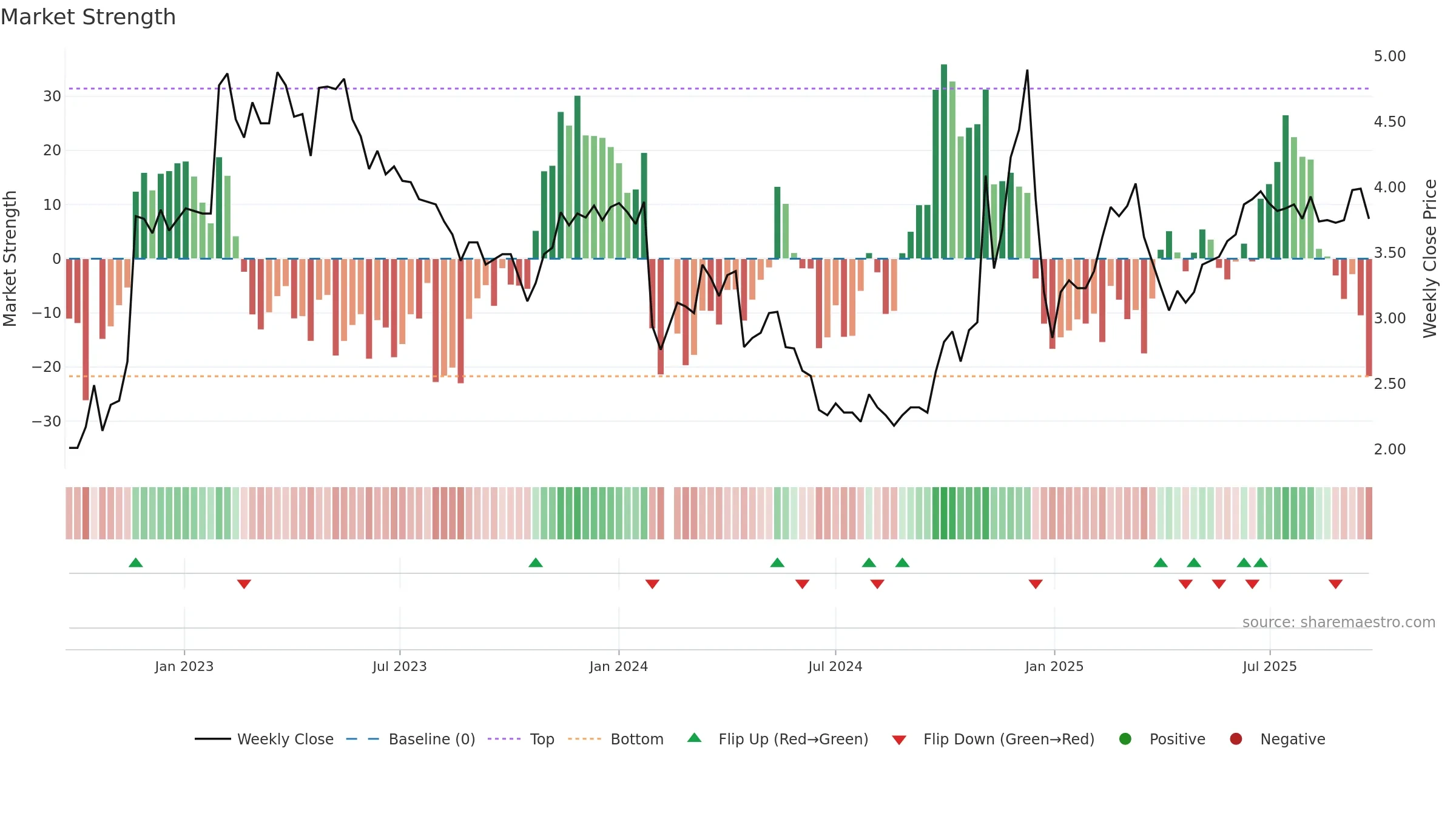The width and height of the screenshot is (1456, 819).
Task: Click the green circle Positive legend icon
Action: pos(1125,739)
